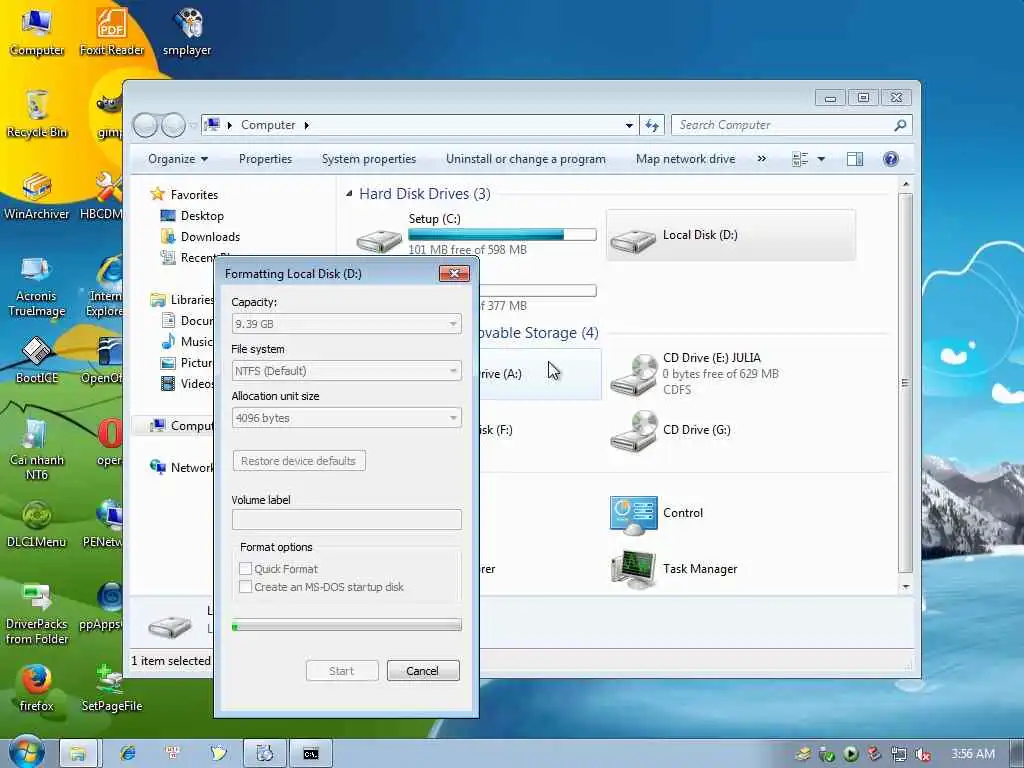Image resolution: width=1024 pixels, height=768 pixels.
Task: Select CD Drive (E:) JULIA
Action: pyautogui.click(x=731, y=374)
